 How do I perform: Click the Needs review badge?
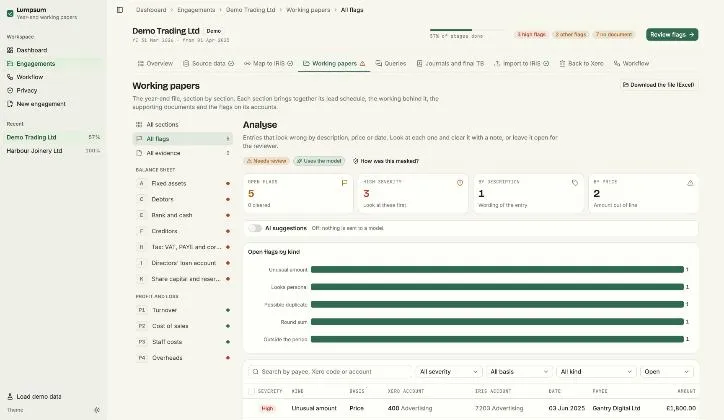(266, 161)
